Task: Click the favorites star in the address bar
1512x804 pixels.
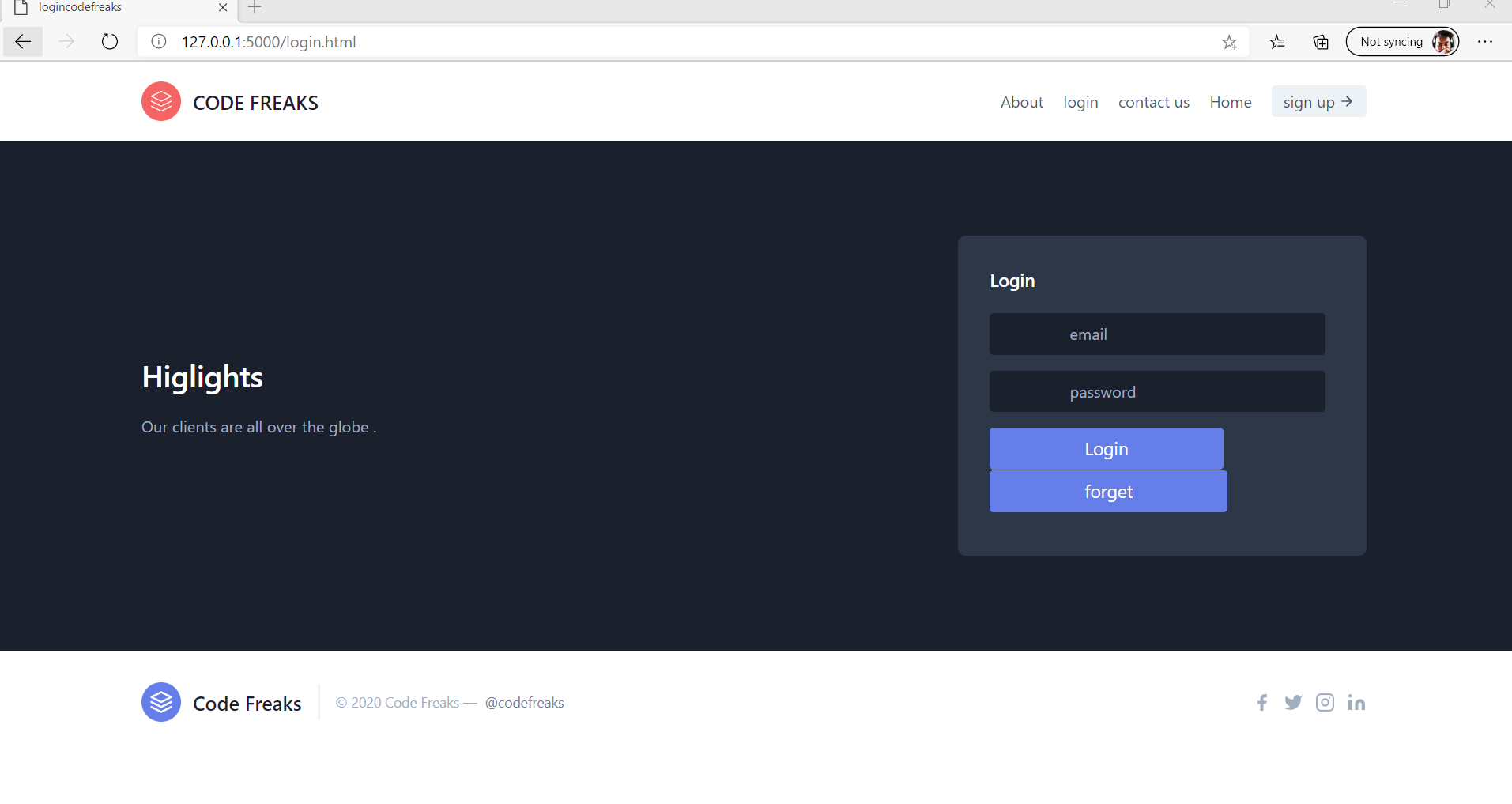Action: tap(1230, 42)
